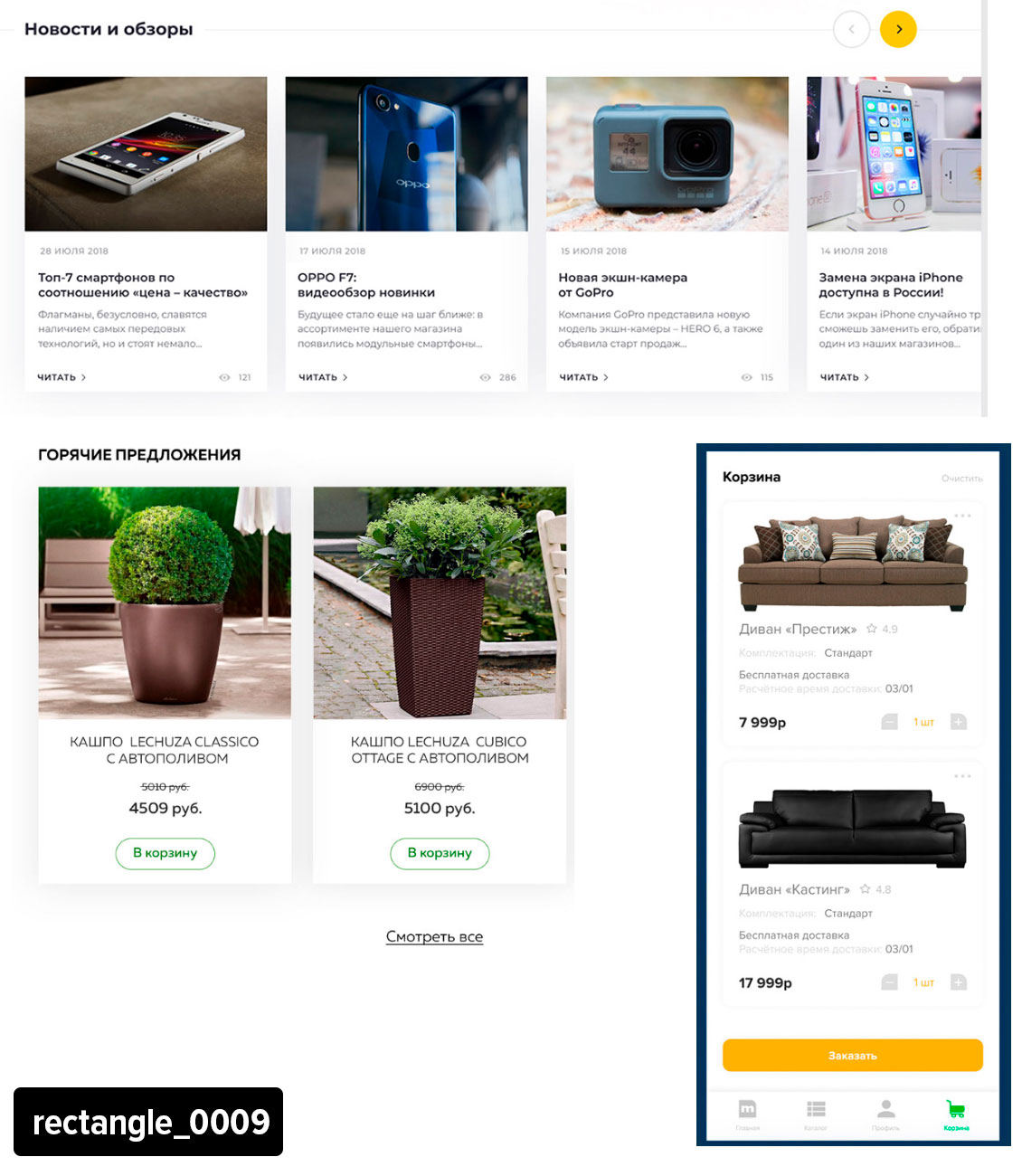
Task: Open three-dot menu on Диван «Кастинг» card
Action: coord(962,776)
